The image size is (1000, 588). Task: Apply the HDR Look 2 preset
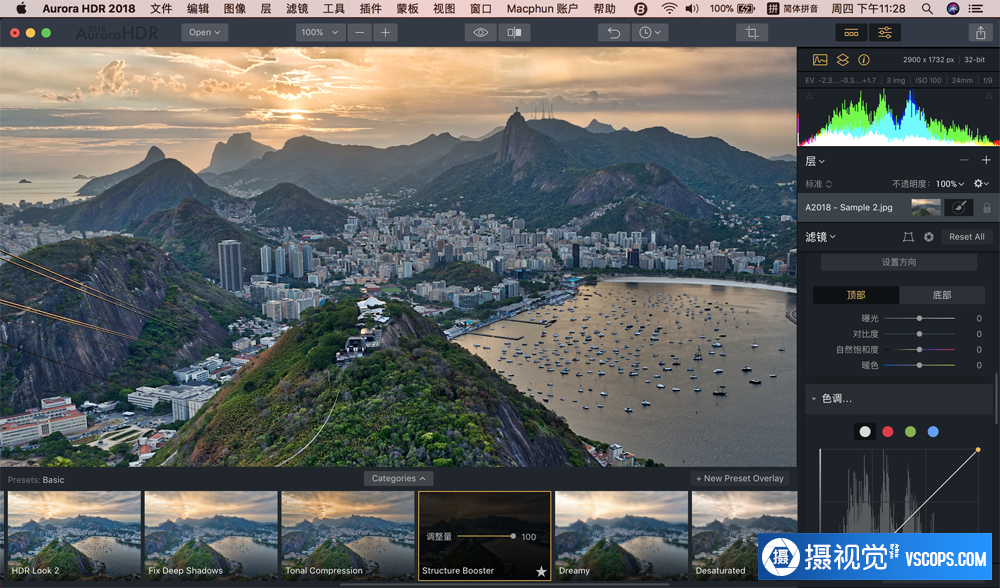74,536
